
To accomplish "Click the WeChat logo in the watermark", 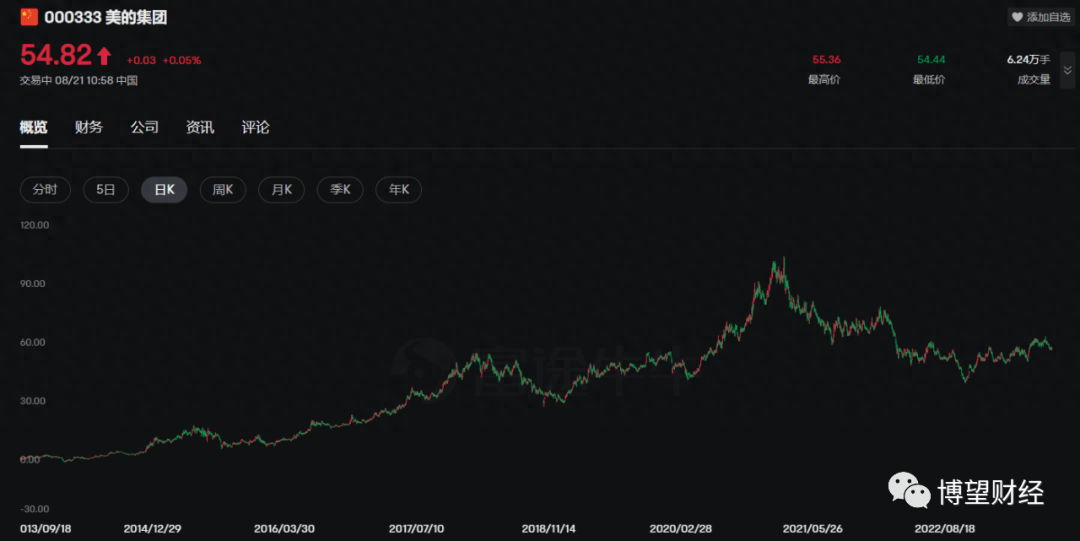I will pyautogui.click(x=909, y=489).
